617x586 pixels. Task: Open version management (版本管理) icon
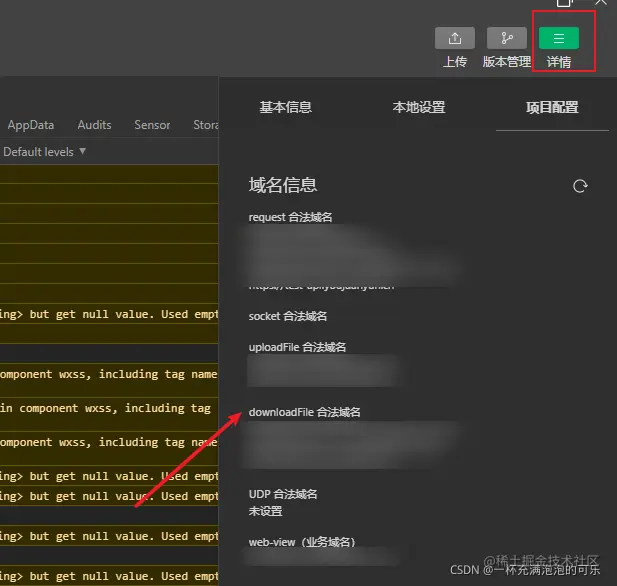[x=506, y=38]
